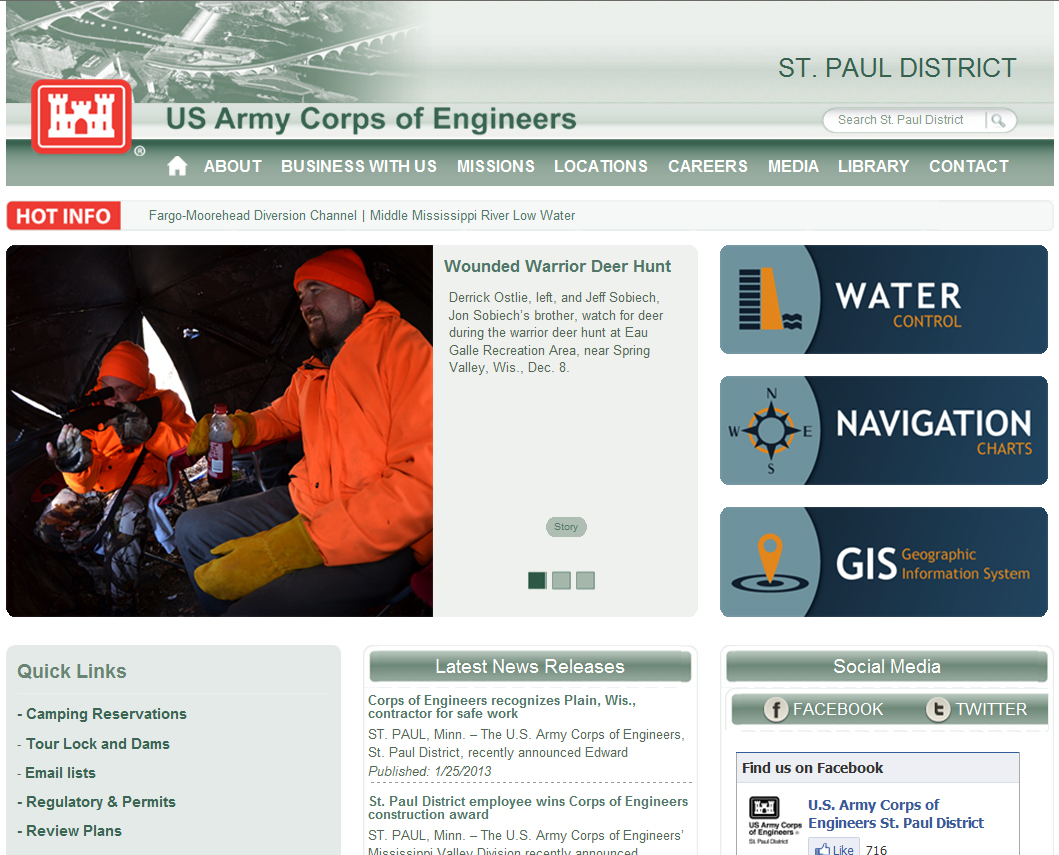Read the Plain, Wis. contractor safe work release
Screen dimensions: 1059x855
point(503,706)
